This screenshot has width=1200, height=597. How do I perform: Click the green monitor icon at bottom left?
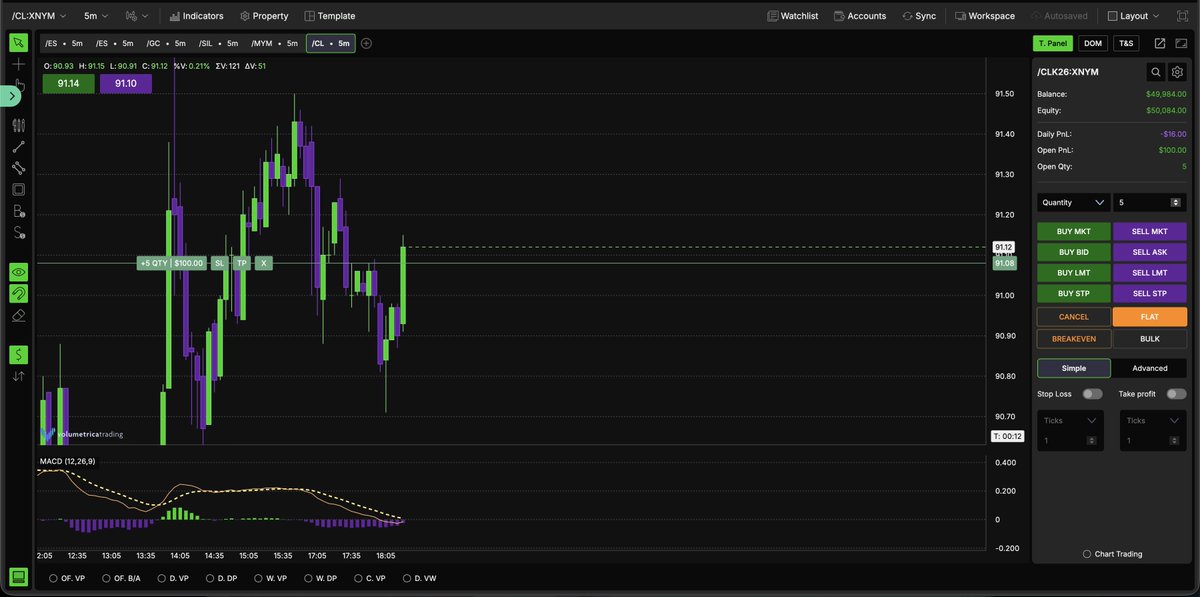(x=18, y=577)
